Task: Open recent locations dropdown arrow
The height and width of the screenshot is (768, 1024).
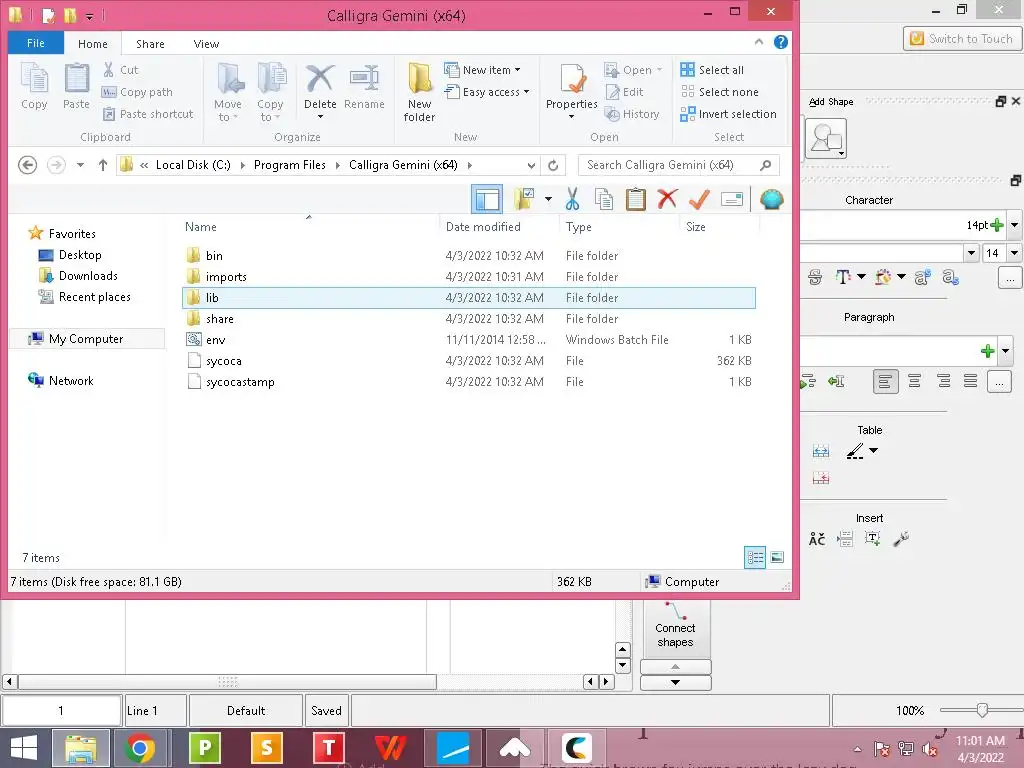Action: pos(80,165)
